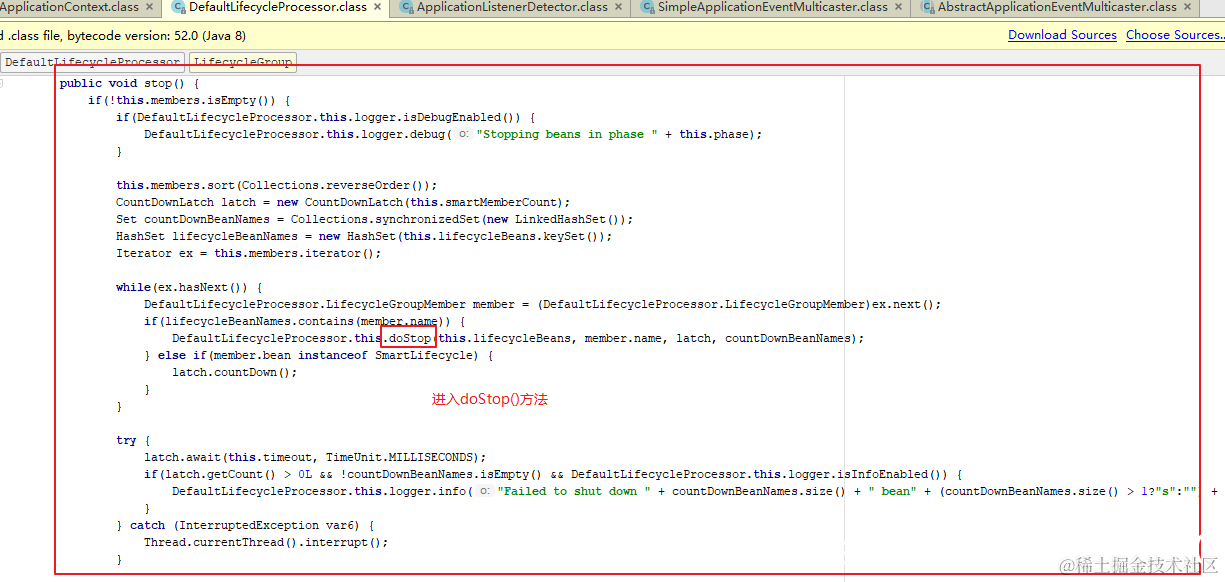The height and width of the screenshot is (582, 1225).
Task: Select the DefaultLifecycleProcessor.class tab
Action: point(278,7)
